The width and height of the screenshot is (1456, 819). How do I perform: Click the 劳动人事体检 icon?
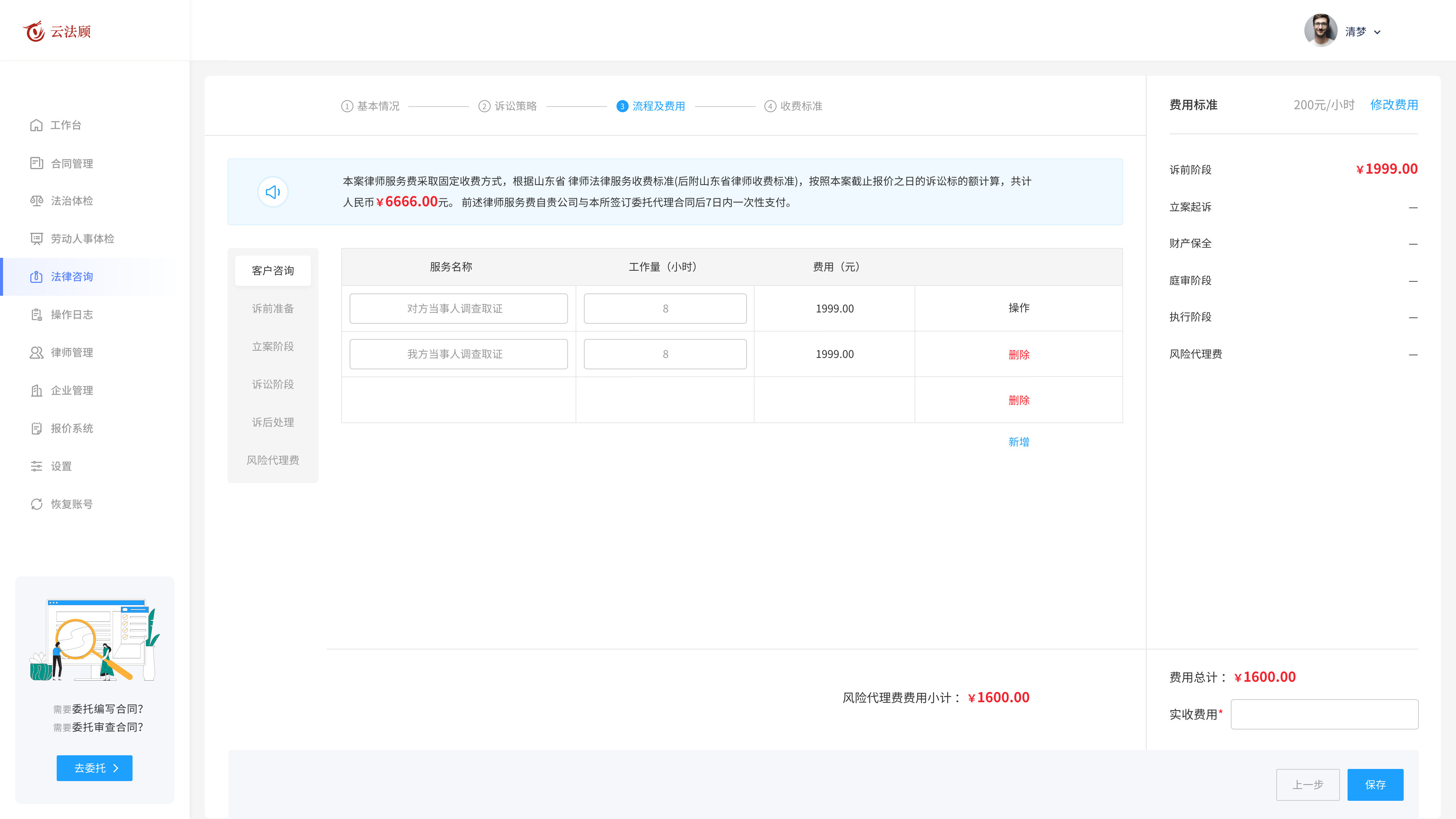click(36, 238)
